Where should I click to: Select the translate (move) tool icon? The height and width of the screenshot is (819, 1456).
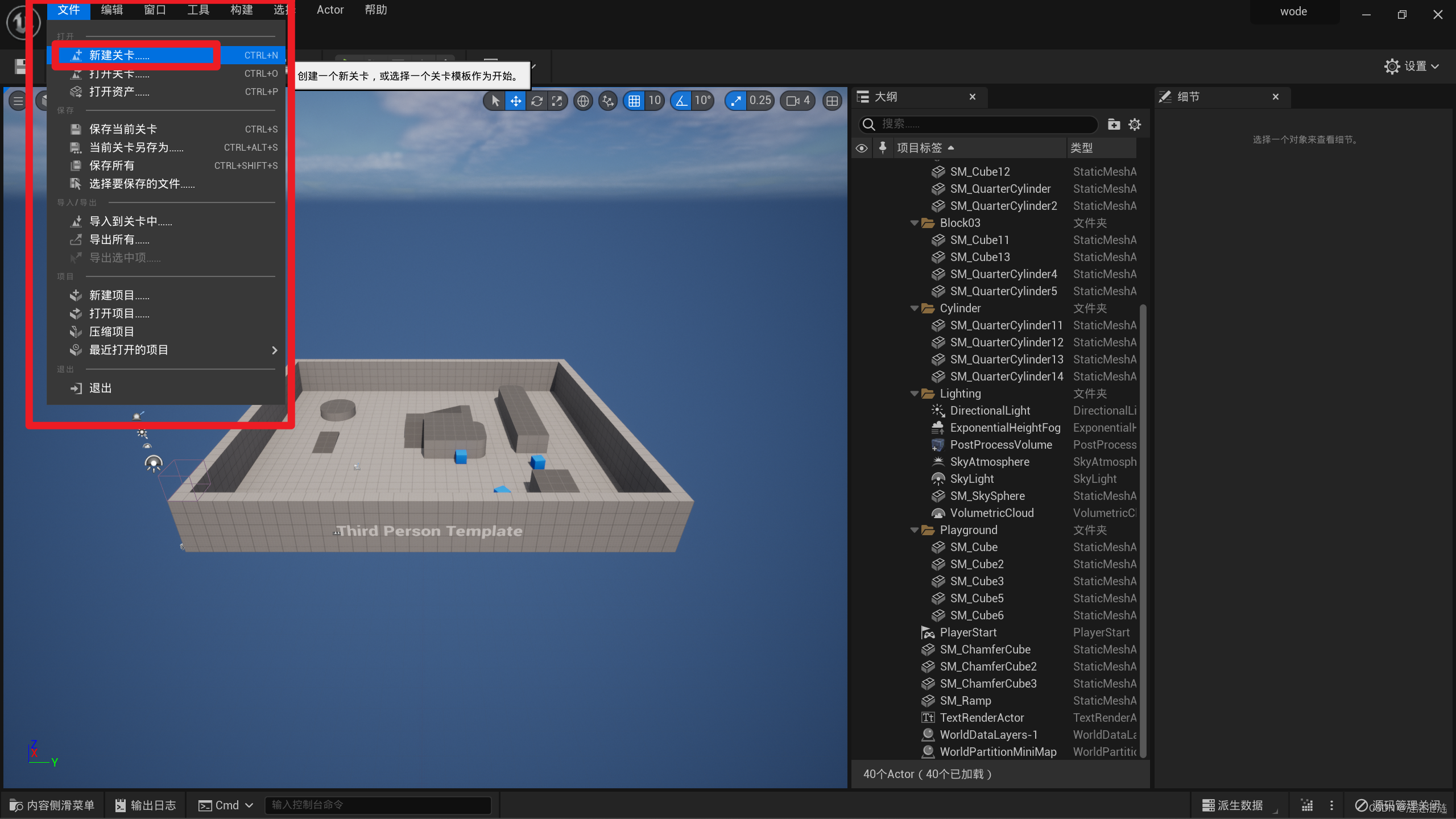[x=515, y=101]
